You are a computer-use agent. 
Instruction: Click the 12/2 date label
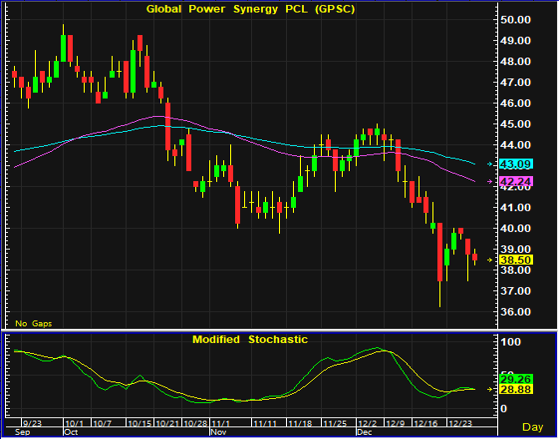[x=367, y=423]
